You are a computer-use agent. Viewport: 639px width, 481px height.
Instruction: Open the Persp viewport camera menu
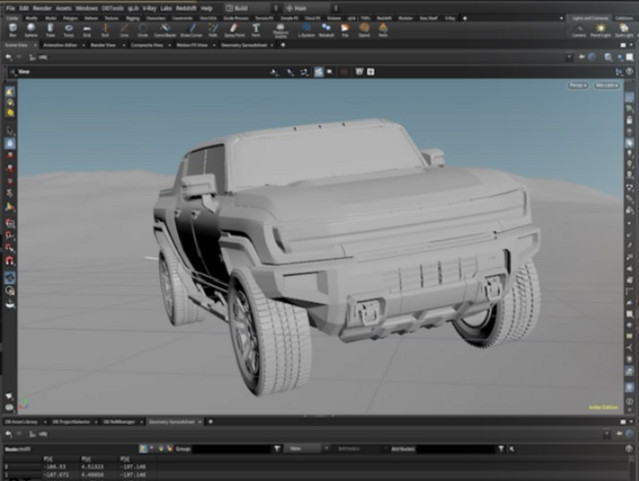pyautogui.click(x=577, y=85)
